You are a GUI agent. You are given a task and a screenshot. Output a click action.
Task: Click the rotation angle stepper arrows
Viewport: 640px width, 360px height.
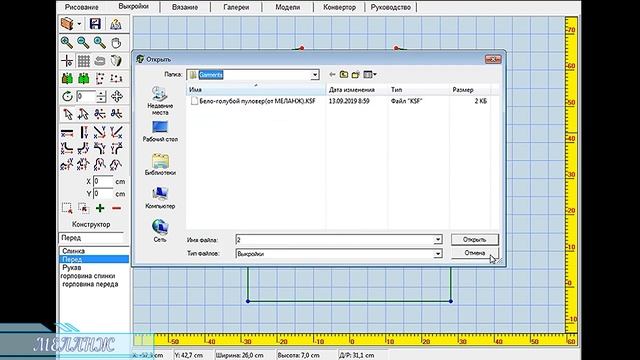[x=101, y=96]
